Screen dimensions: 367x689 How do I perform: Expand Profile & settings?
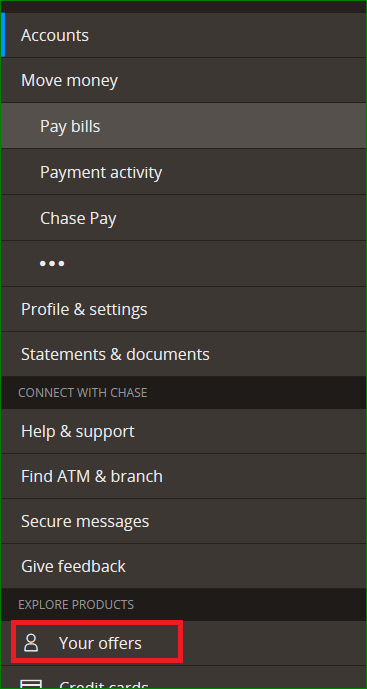point(184,309)
